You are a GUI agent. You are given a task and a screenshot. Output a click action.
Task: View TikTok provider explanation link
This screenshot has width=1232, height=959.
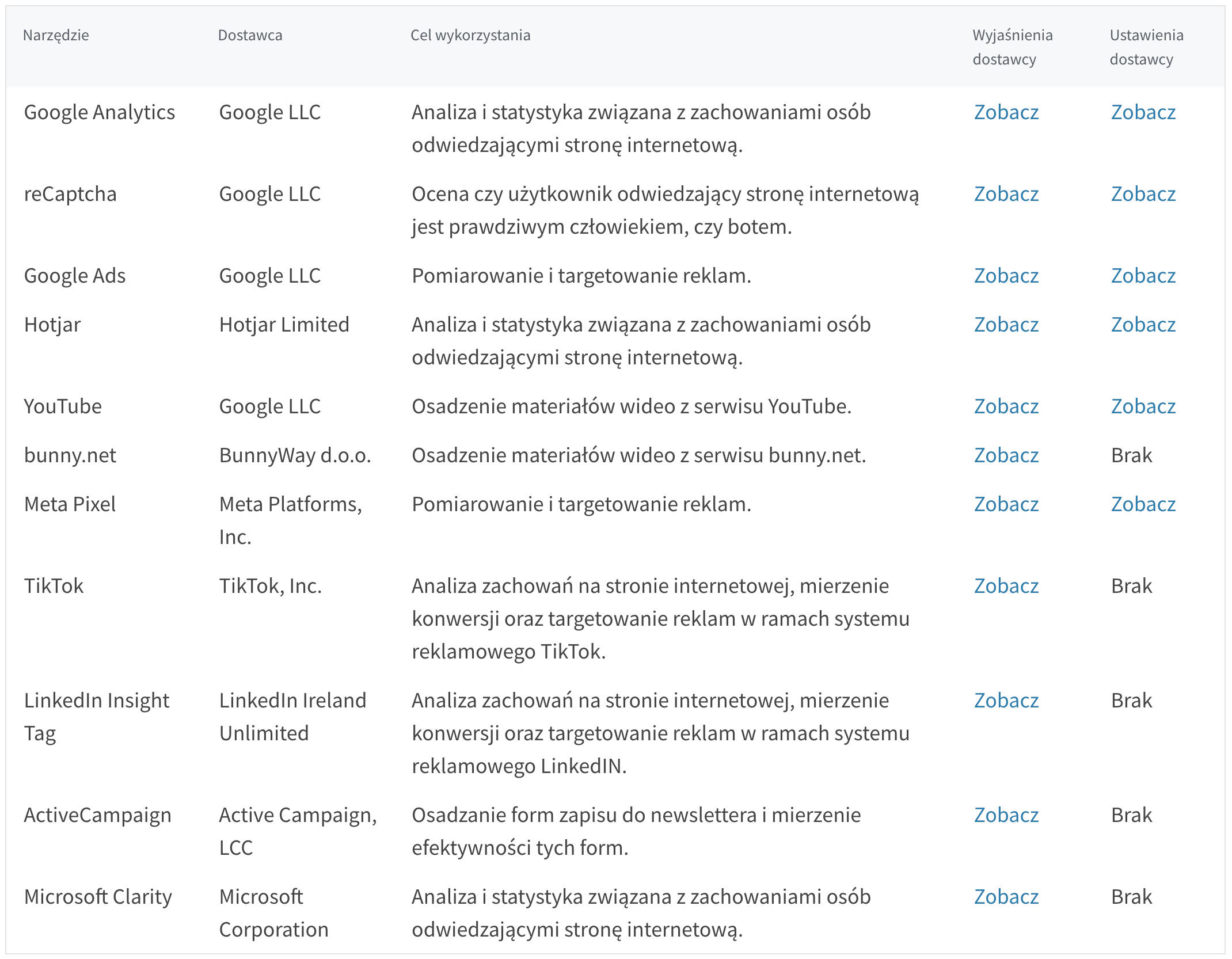coord(1006,586)
